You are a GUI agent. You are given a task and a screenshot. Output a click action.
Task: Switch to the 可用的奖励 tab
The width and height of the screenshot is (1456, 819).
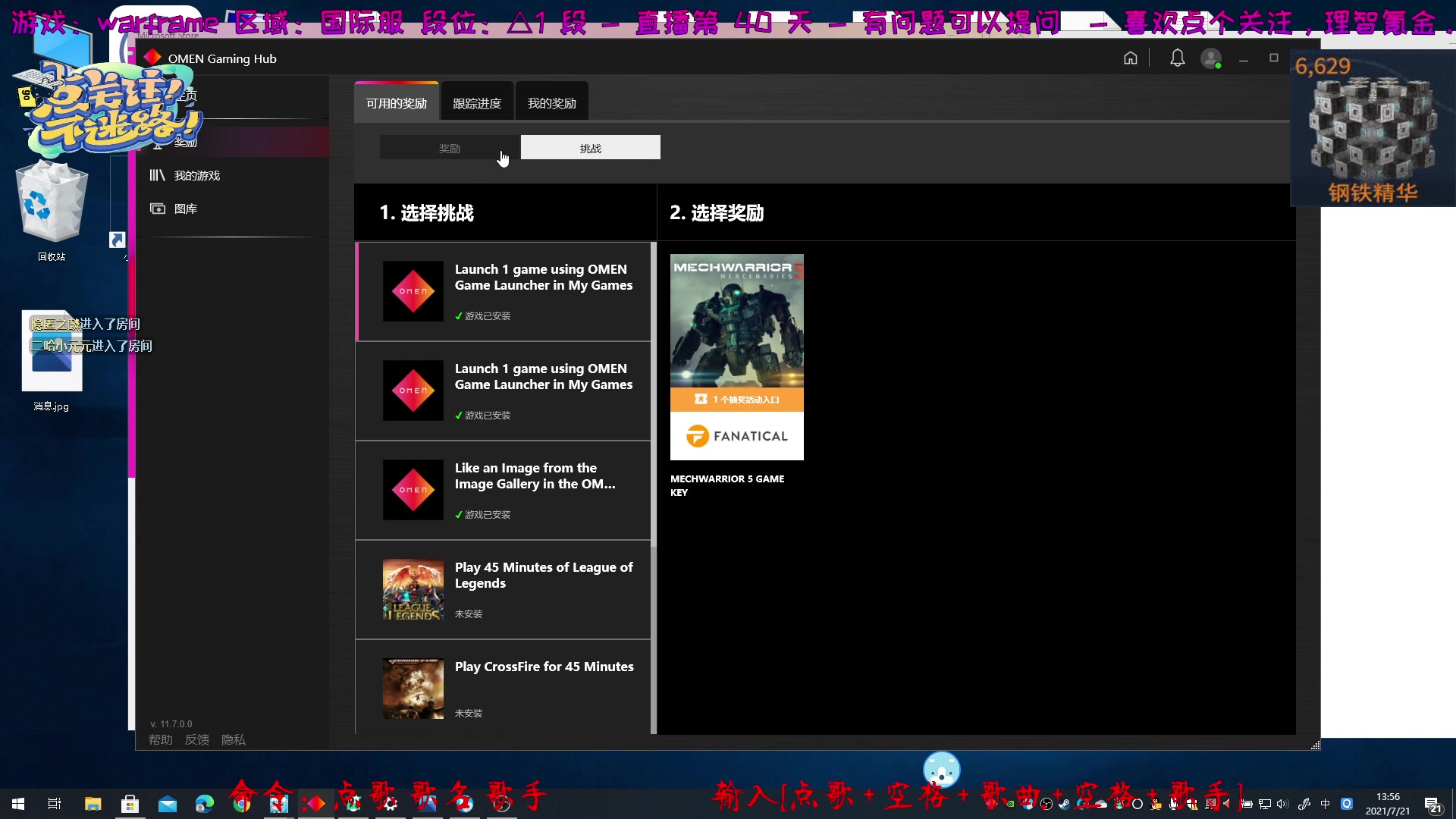[397, 103]
